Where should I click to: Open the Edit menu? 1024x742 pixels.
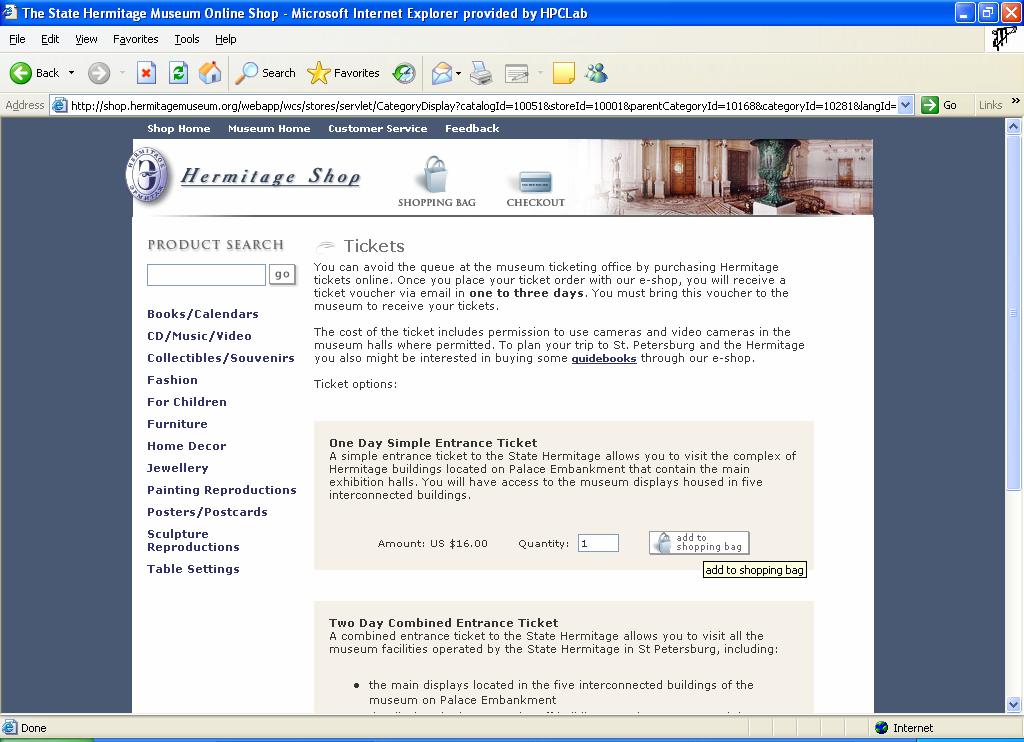(x=50, y=39)
